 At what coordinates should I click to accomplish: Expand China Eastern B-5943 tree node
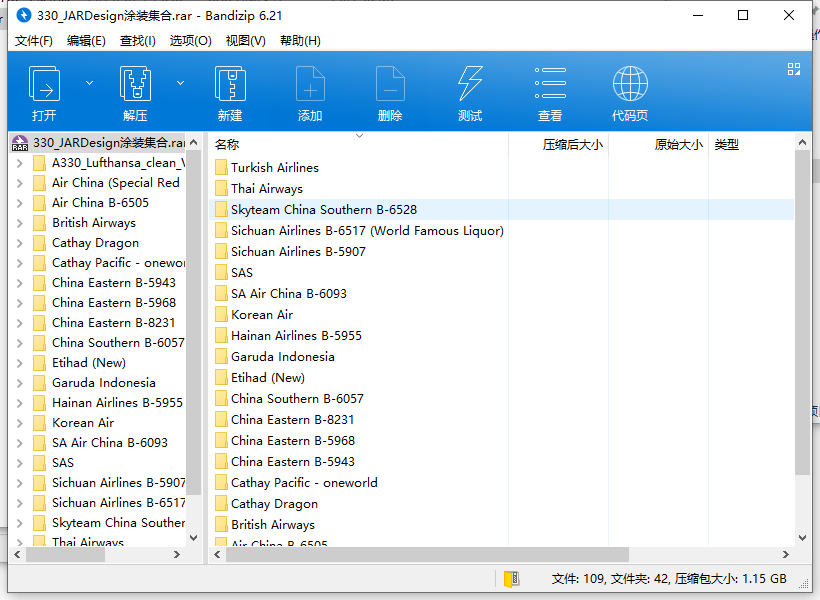click(20, 283)
